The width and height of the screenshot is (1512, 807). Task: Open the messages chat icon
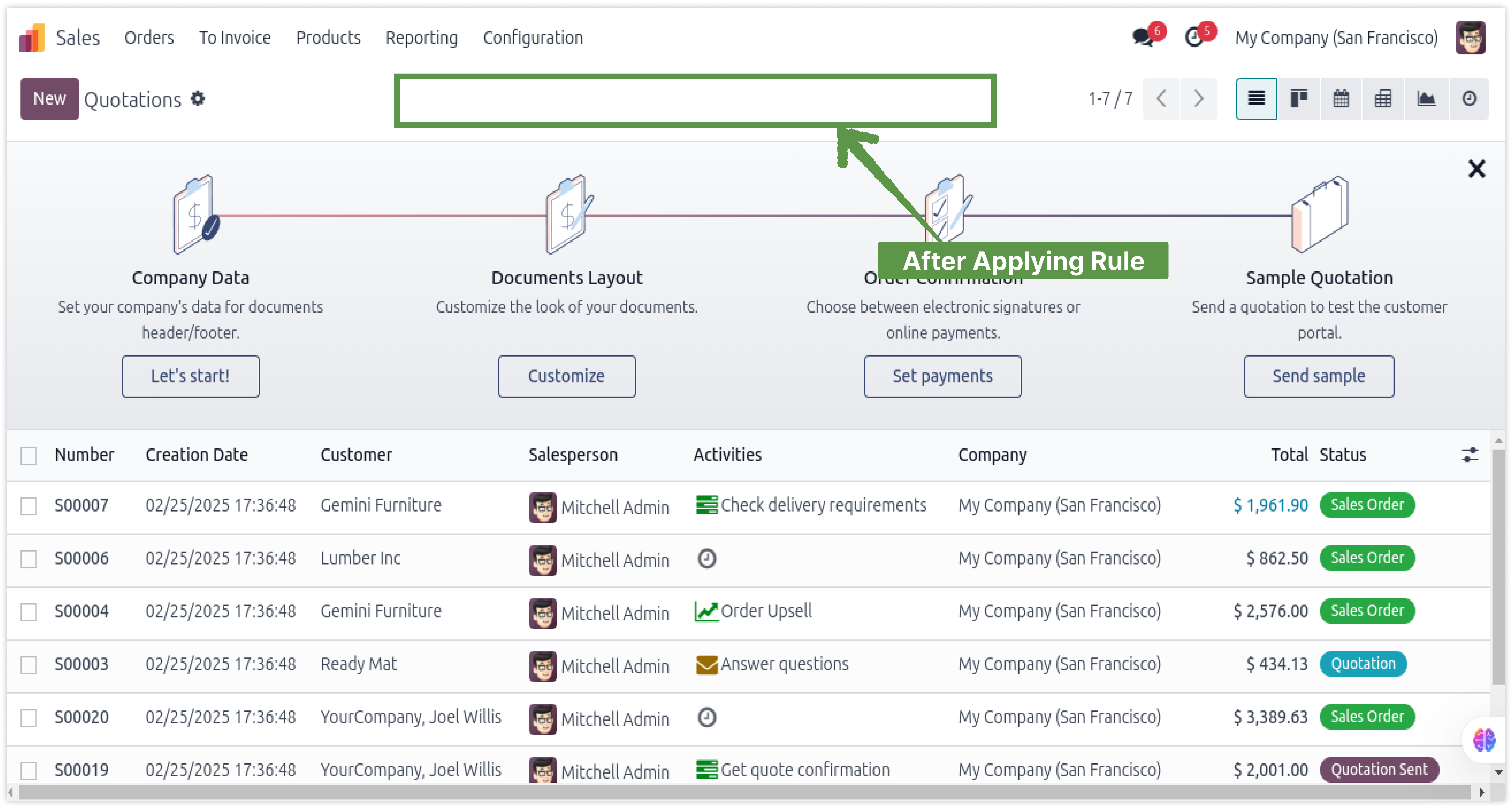(x=1143, y=38)
